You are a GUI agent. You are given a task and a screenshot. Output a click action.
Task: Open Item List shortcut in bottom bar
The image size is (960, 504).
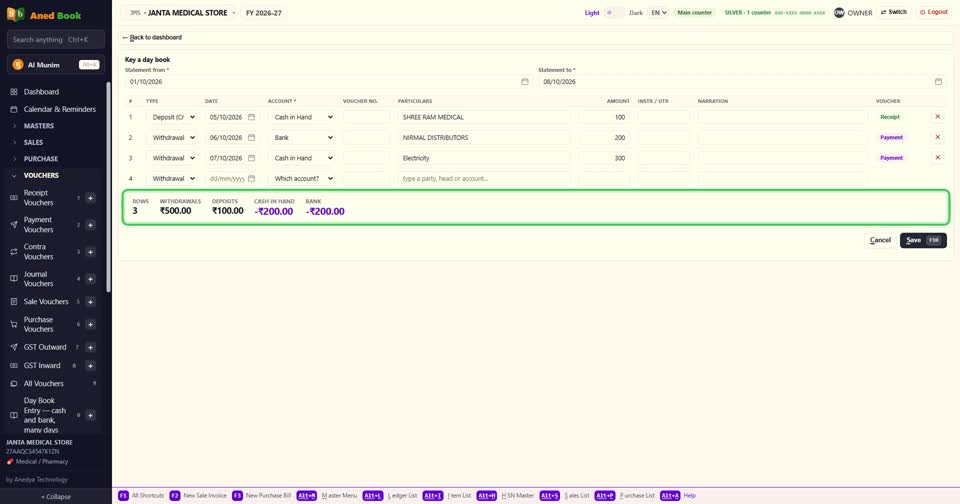[447, 495]
